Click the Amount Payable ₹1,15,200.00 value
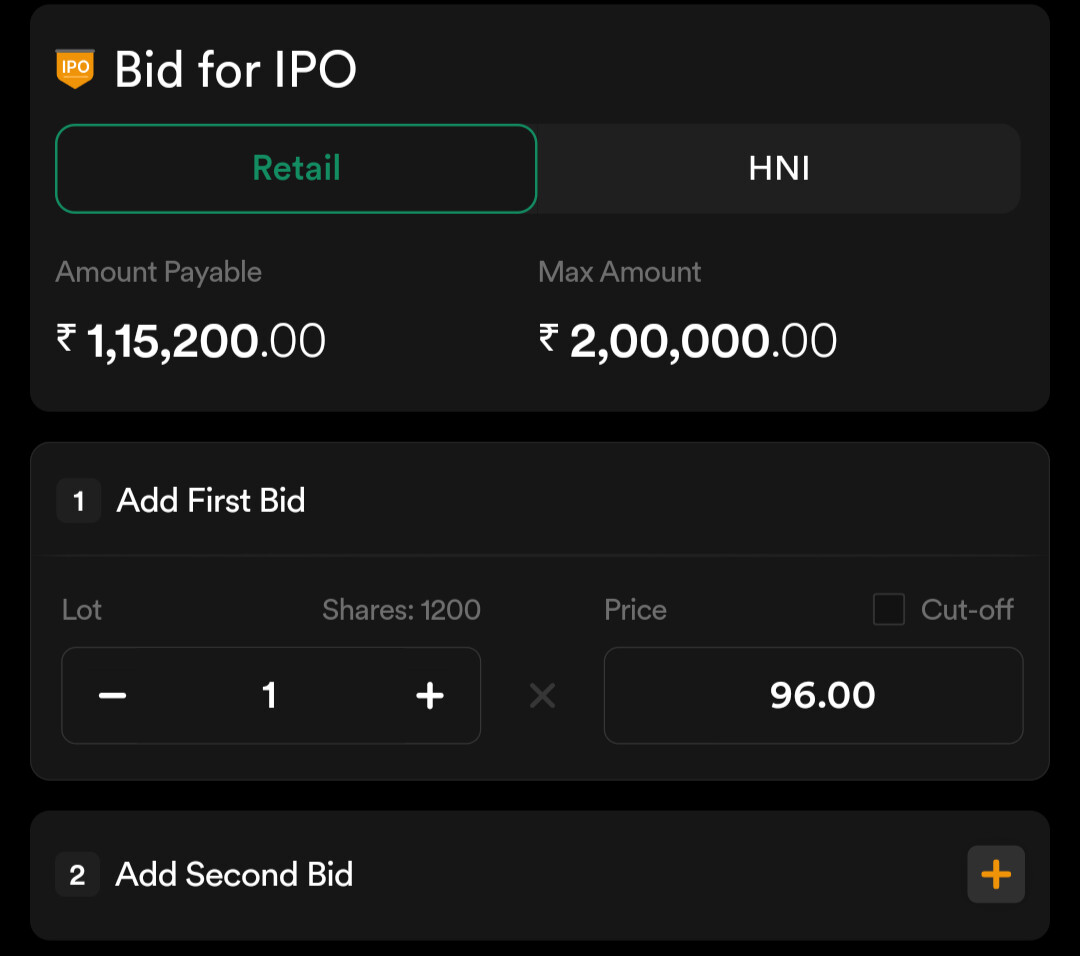Screen dimensions: 1080x956 pos(191,341)
